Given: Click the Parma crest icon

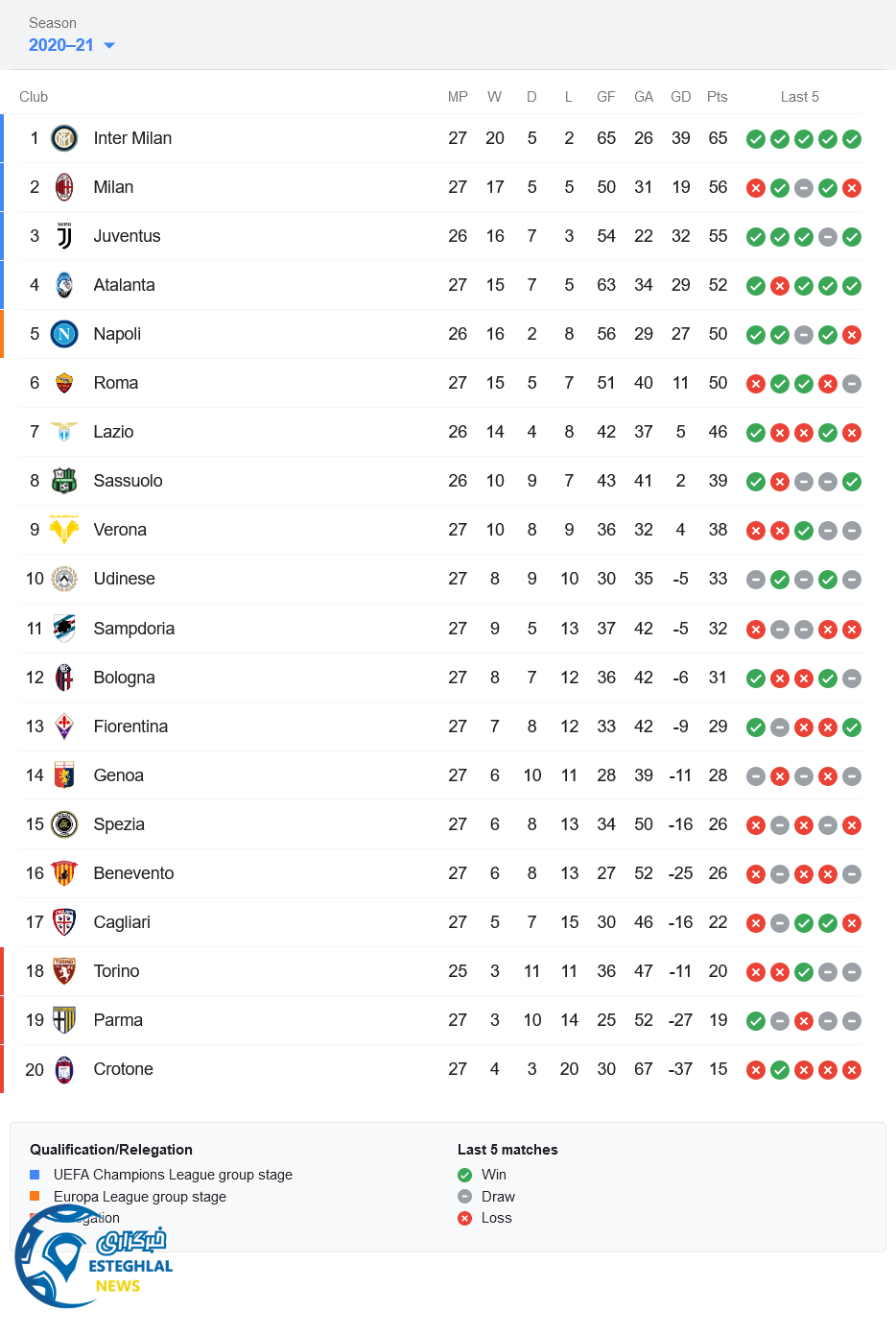Looking at the screenshot, I should point(64,1020).
